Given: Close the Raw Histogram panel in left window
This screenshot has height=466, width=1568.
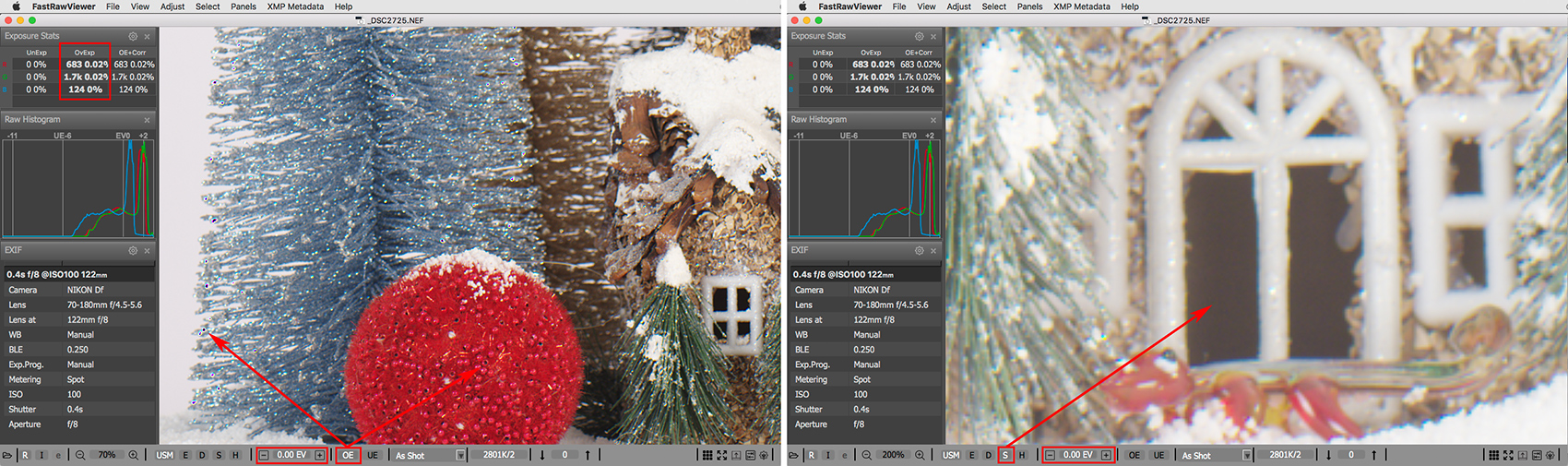Looking at the screenshot, I should (147, 120).
